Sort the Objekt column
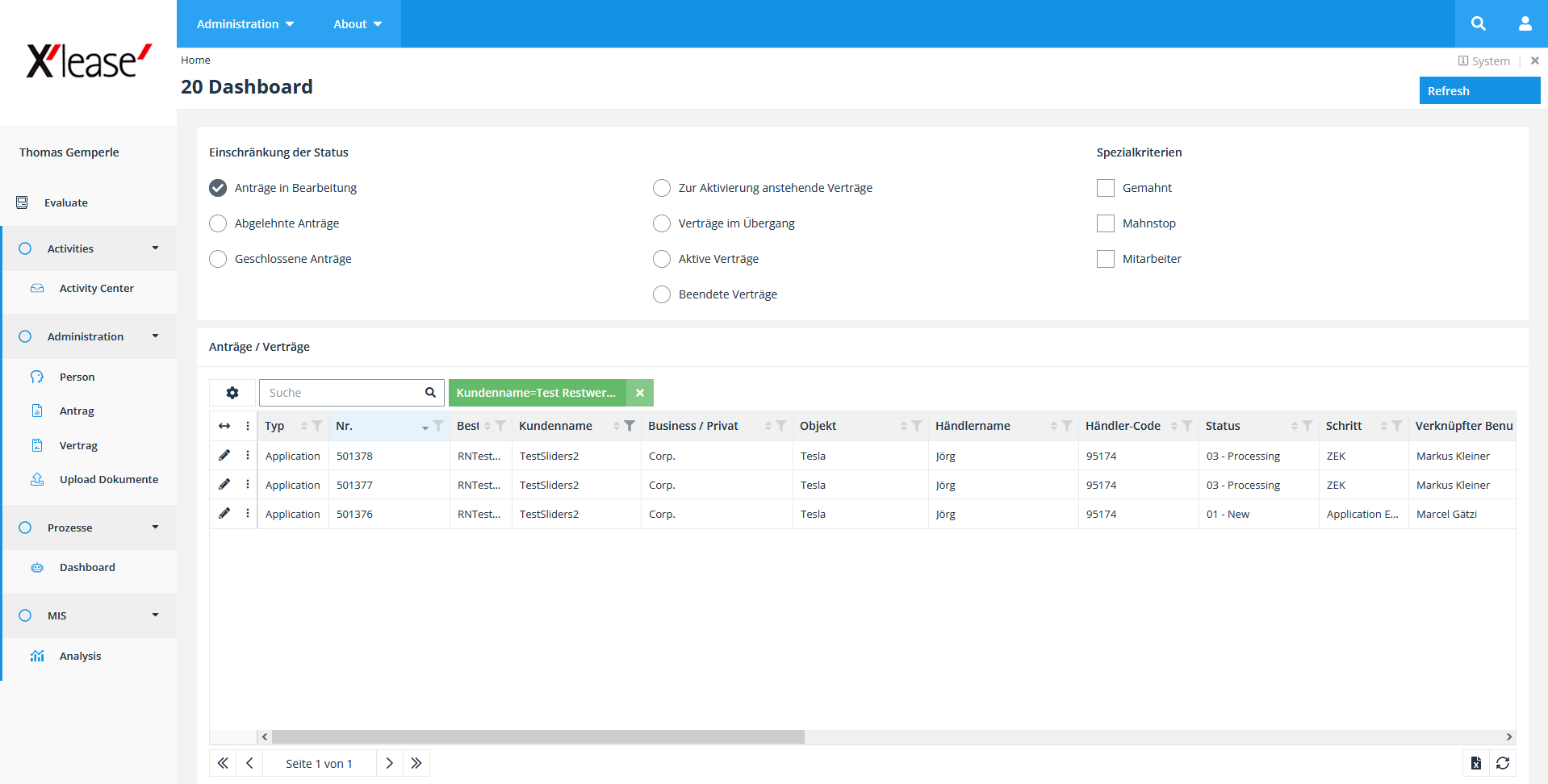 point(904,426)
